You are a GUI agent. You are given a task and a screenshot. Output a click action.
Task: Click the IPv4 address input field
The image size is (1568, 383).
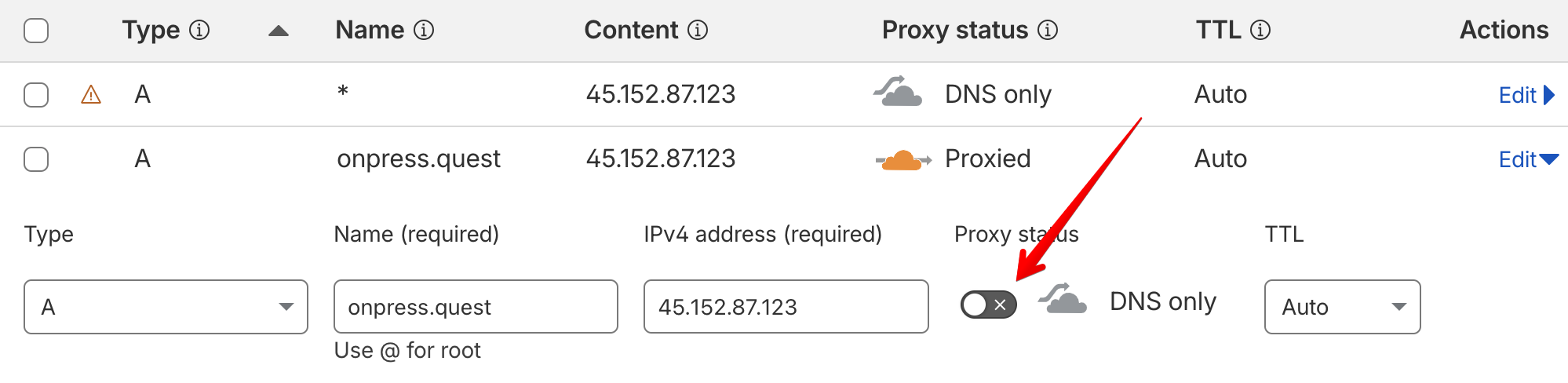click(786, 307)
